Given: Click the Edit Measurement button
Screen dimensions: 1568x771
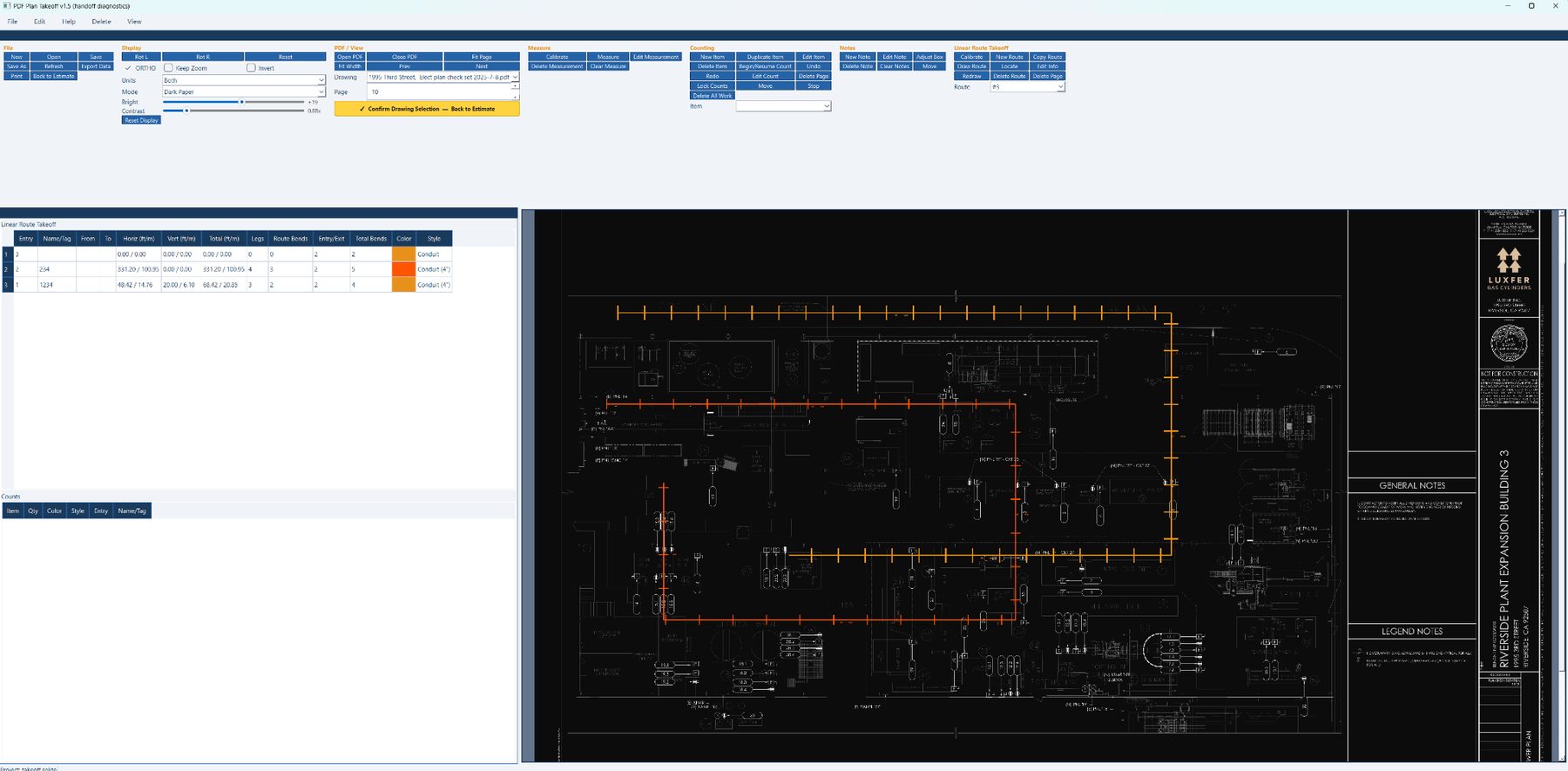Looking at the screenshot, I should coord(656,57).
